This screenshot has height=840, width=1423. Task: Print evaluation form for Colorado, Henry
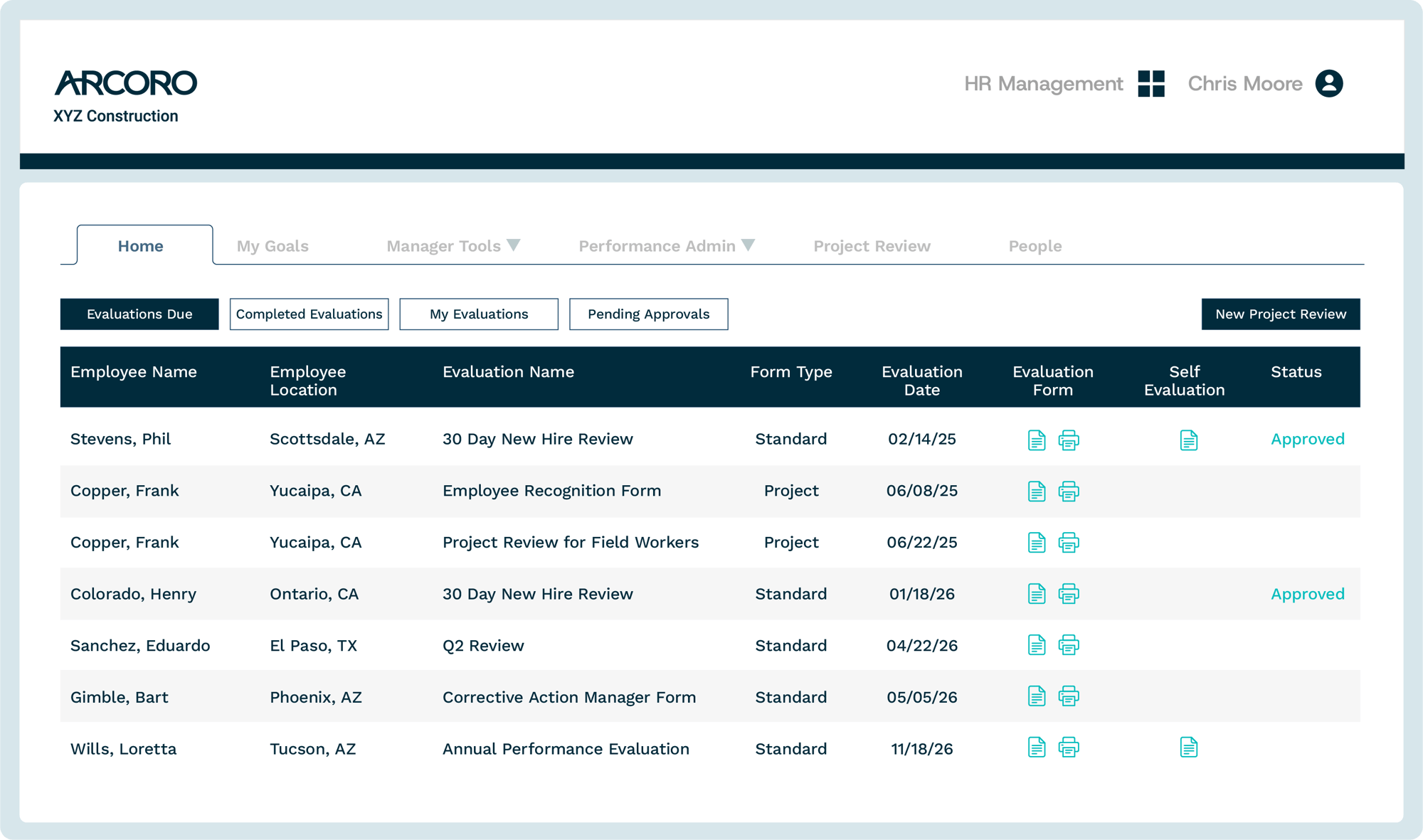tap(1069, 594)
